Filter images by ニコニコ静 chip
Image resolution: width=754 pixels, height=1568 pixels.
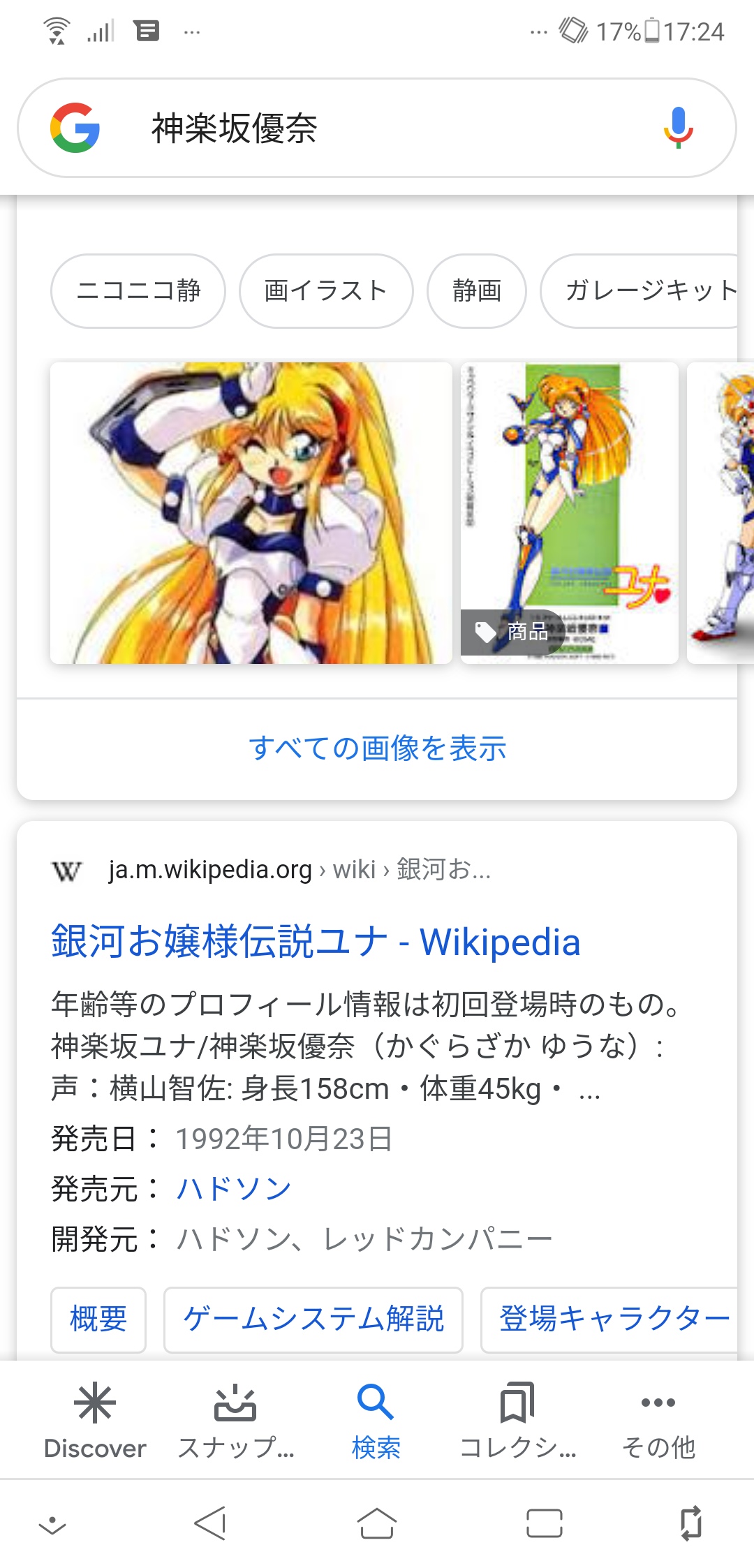[138, 291]
